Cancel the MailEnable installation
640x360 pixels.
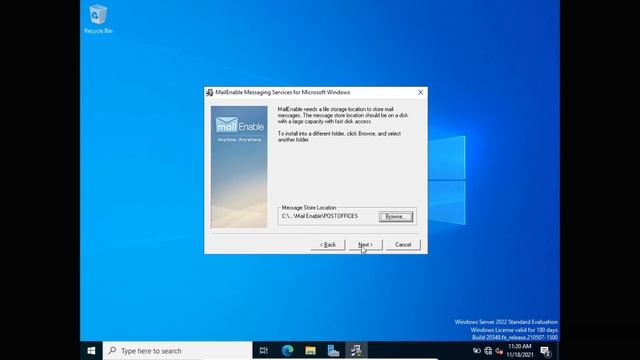click(x=403, y=245)
